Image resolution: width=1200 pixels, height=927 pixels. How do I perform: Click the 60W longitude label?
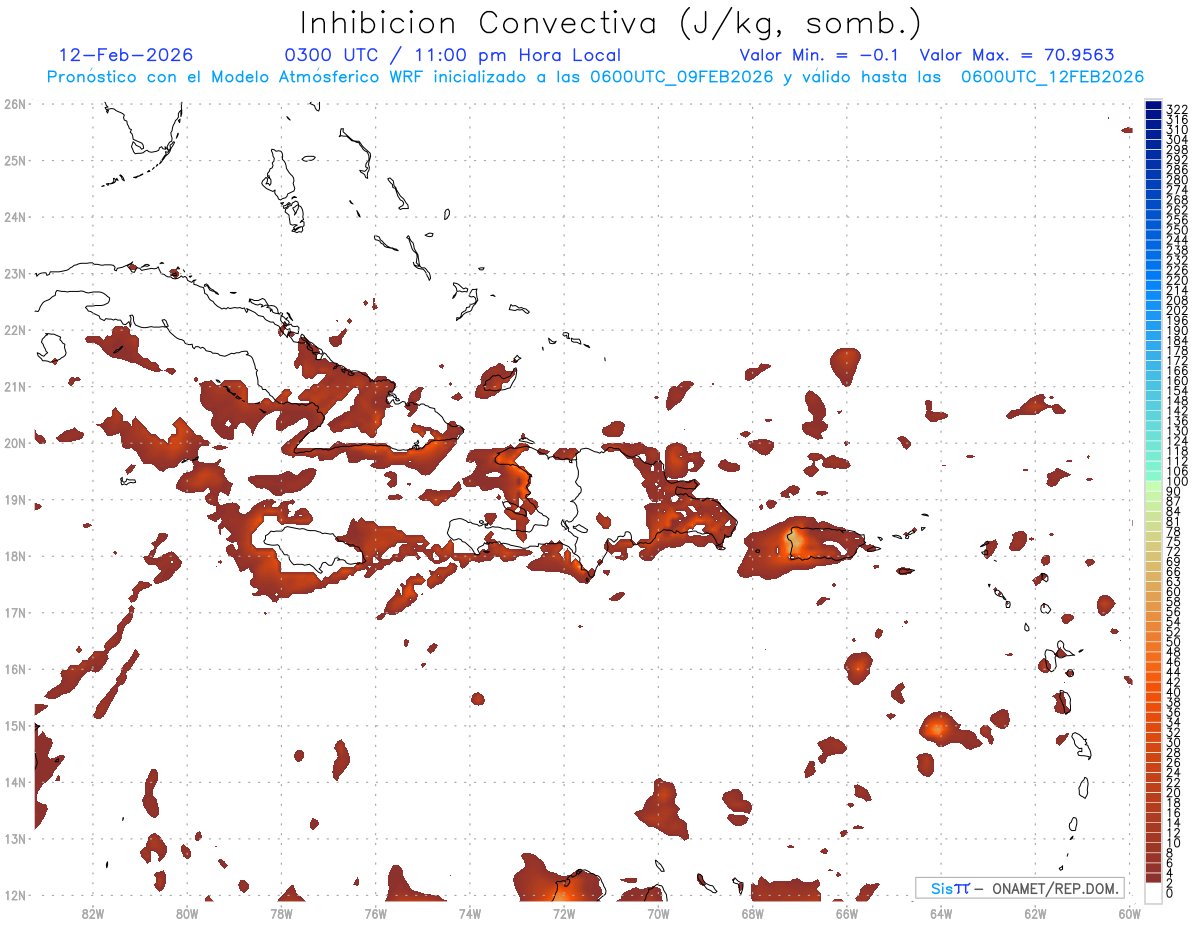(1129, 913)
